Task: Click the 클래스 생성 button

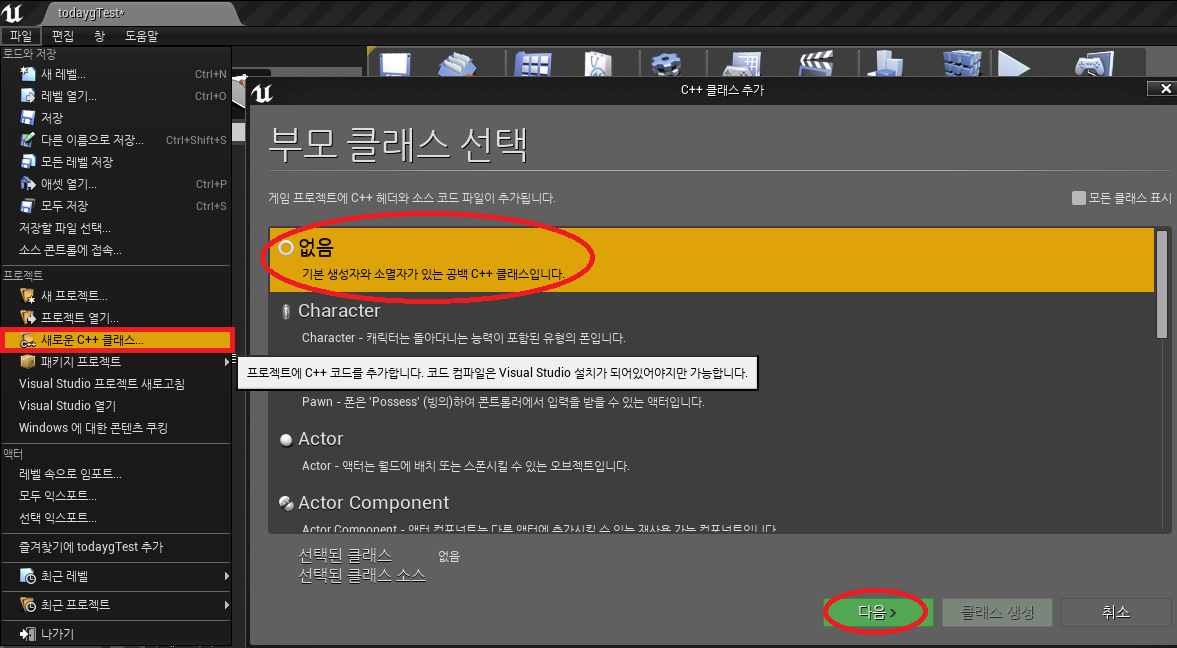Action: pos(998,613)
